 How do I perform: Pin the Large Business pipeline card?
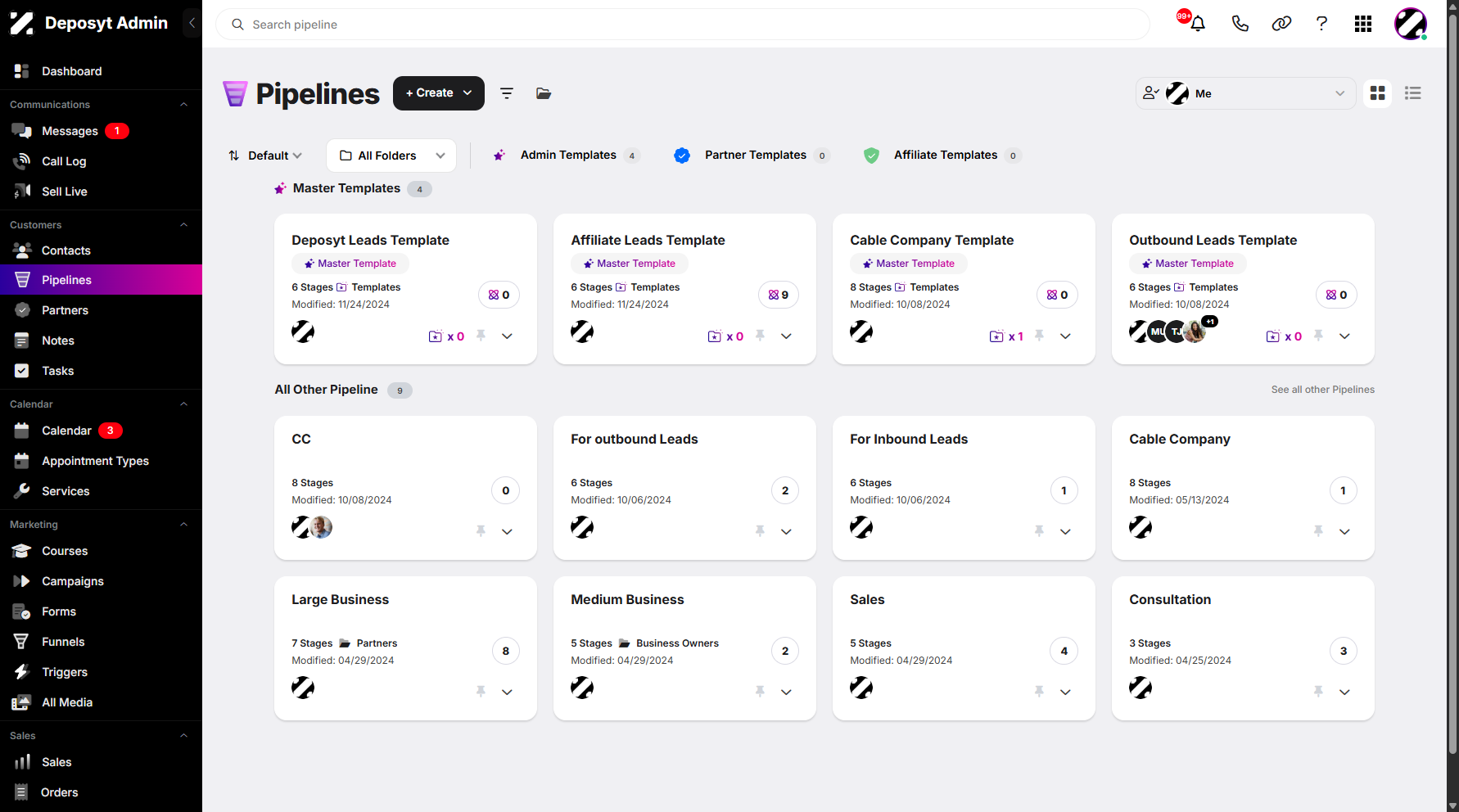coord(481,692)
